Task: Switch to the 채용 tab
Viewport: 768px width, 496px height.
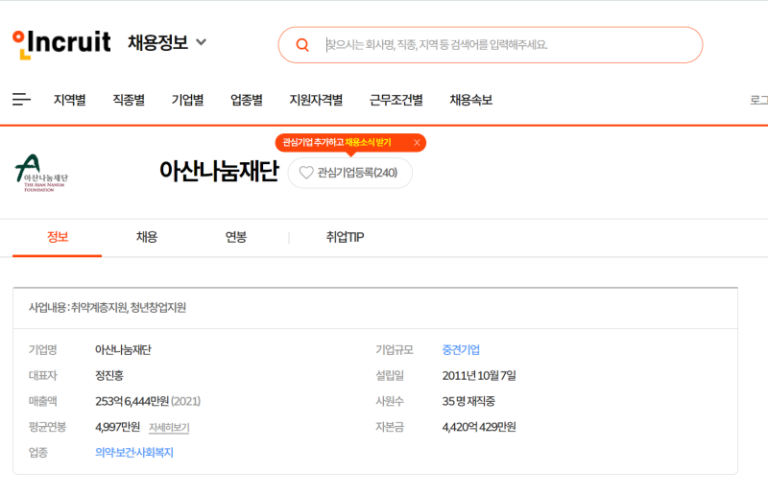Action: (x=147, y=237)
